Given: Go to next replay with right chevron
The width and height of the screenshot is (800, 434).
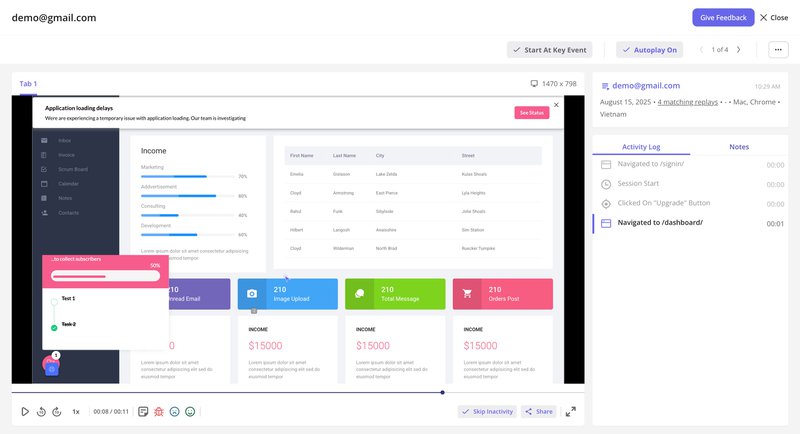Looking at the screenshot, I should (x=739, y=49).
